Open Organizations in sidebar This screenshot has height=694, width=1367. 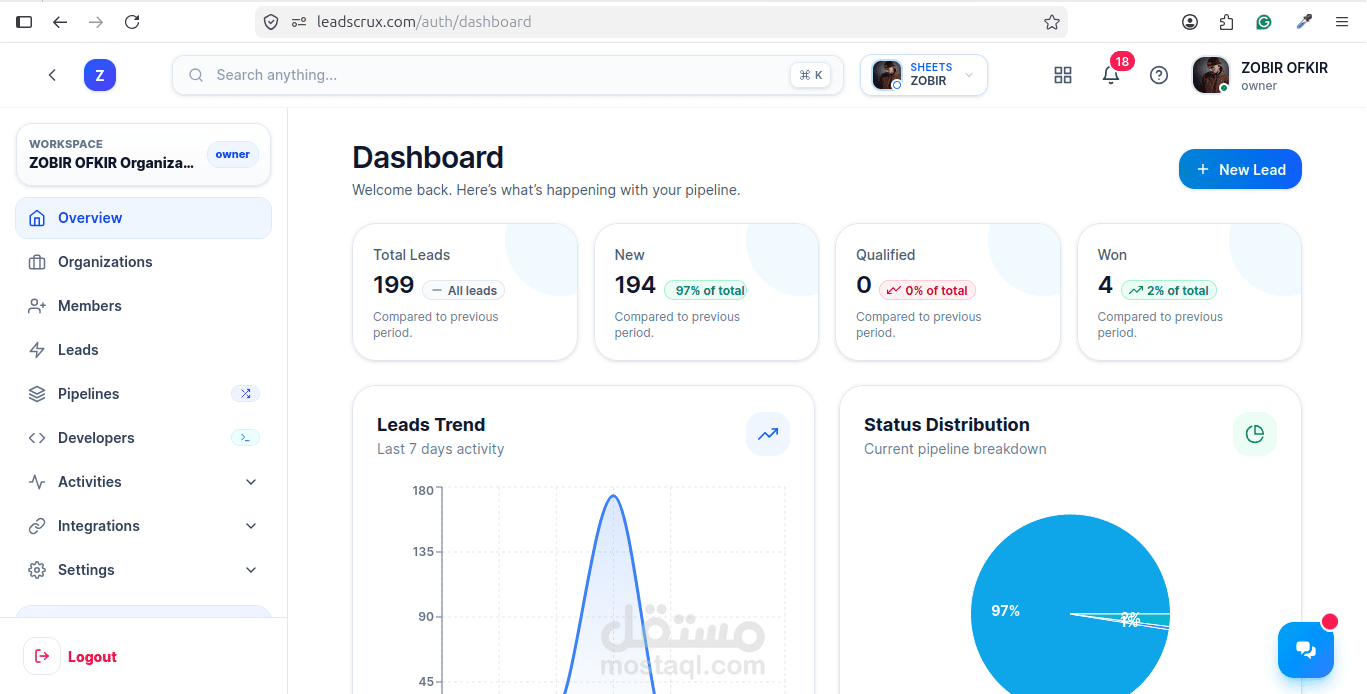[143, 262]
